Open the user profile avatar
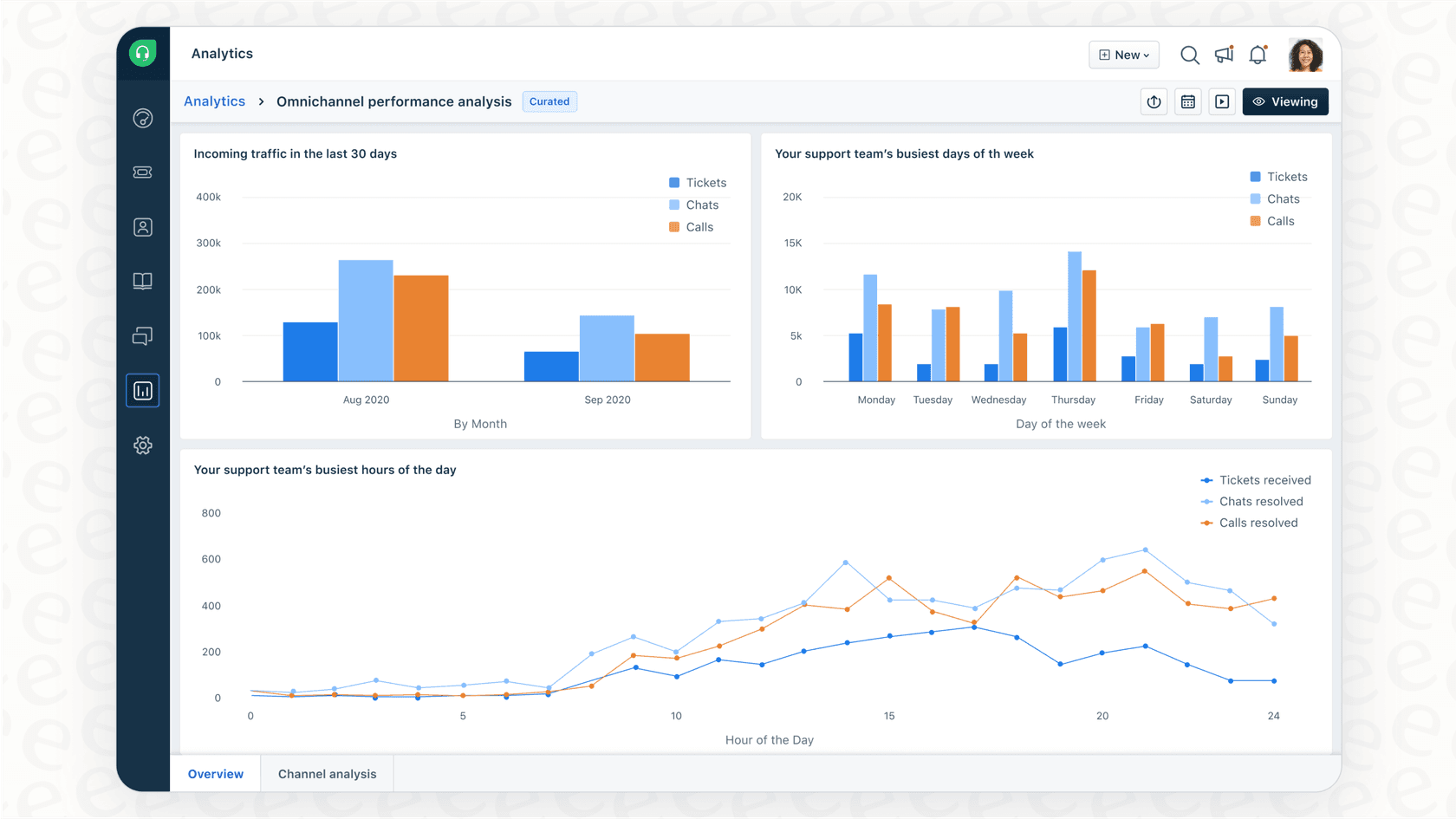1456x819 pixels. (1305, 55)
